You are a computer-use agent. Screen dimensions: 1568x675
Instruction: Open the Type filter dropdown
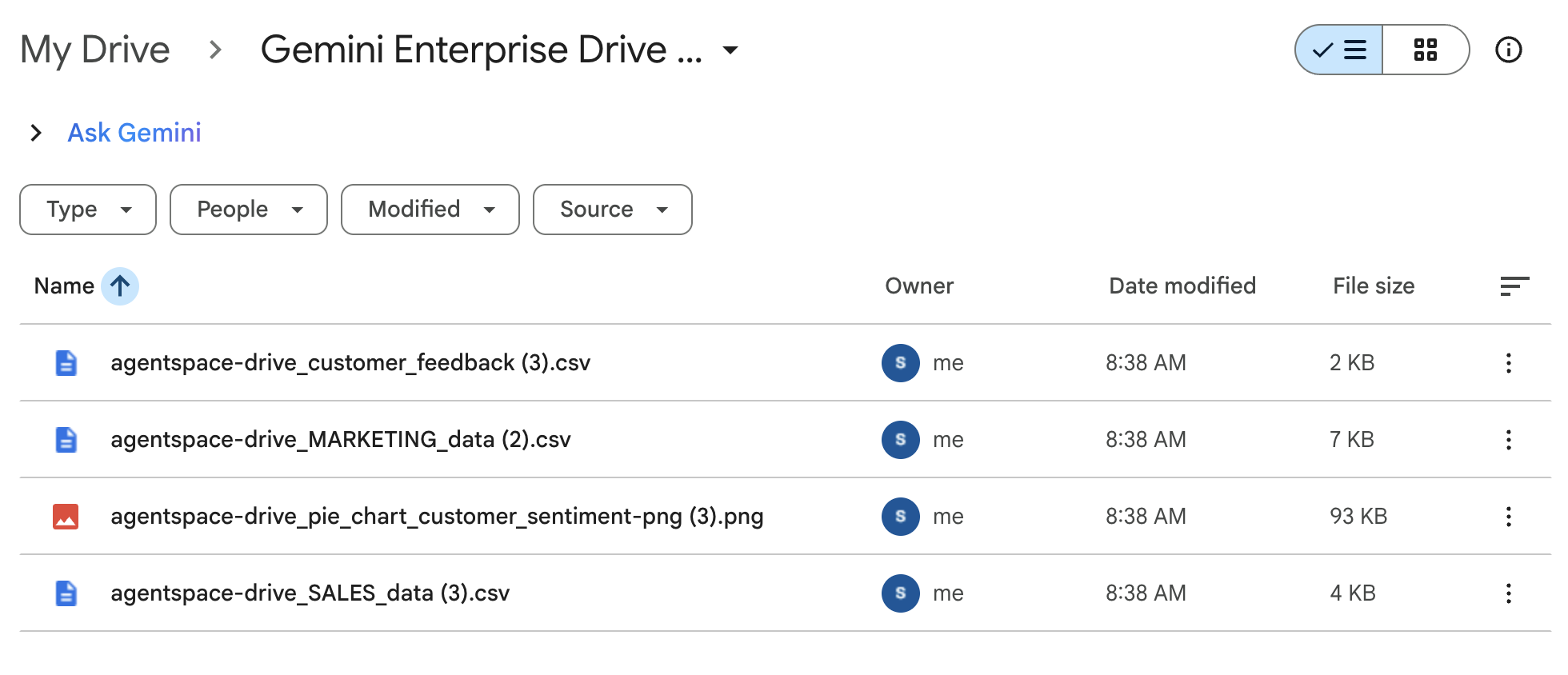click(88, 210)
